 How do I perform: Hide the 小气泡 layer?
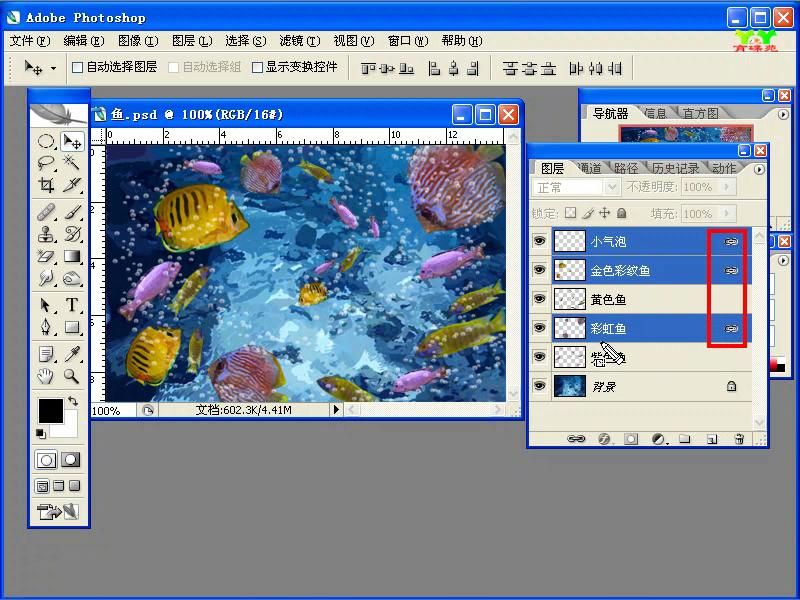pos(539,241)
